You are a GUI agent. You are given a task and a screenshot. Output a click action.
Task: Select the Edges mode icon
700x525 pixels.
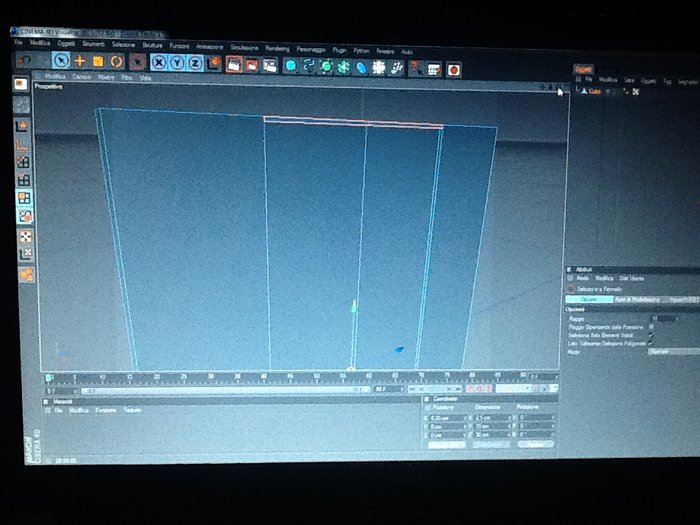click(x=23, y=179)
